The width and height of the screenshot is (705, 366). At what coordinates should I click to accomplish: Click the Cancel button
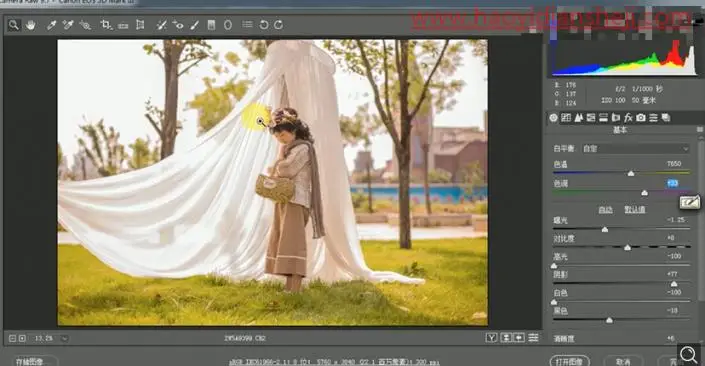tap(623, 362)
